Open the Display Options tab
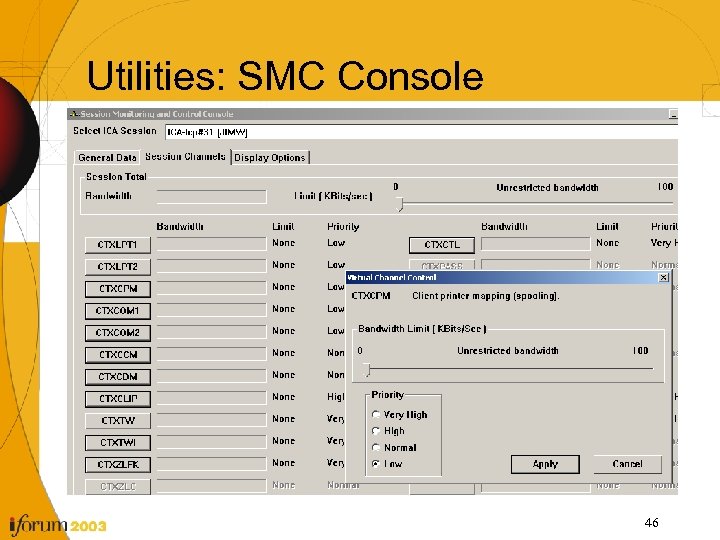The height and width of the screenshot is (540, 720). (270, 158)
